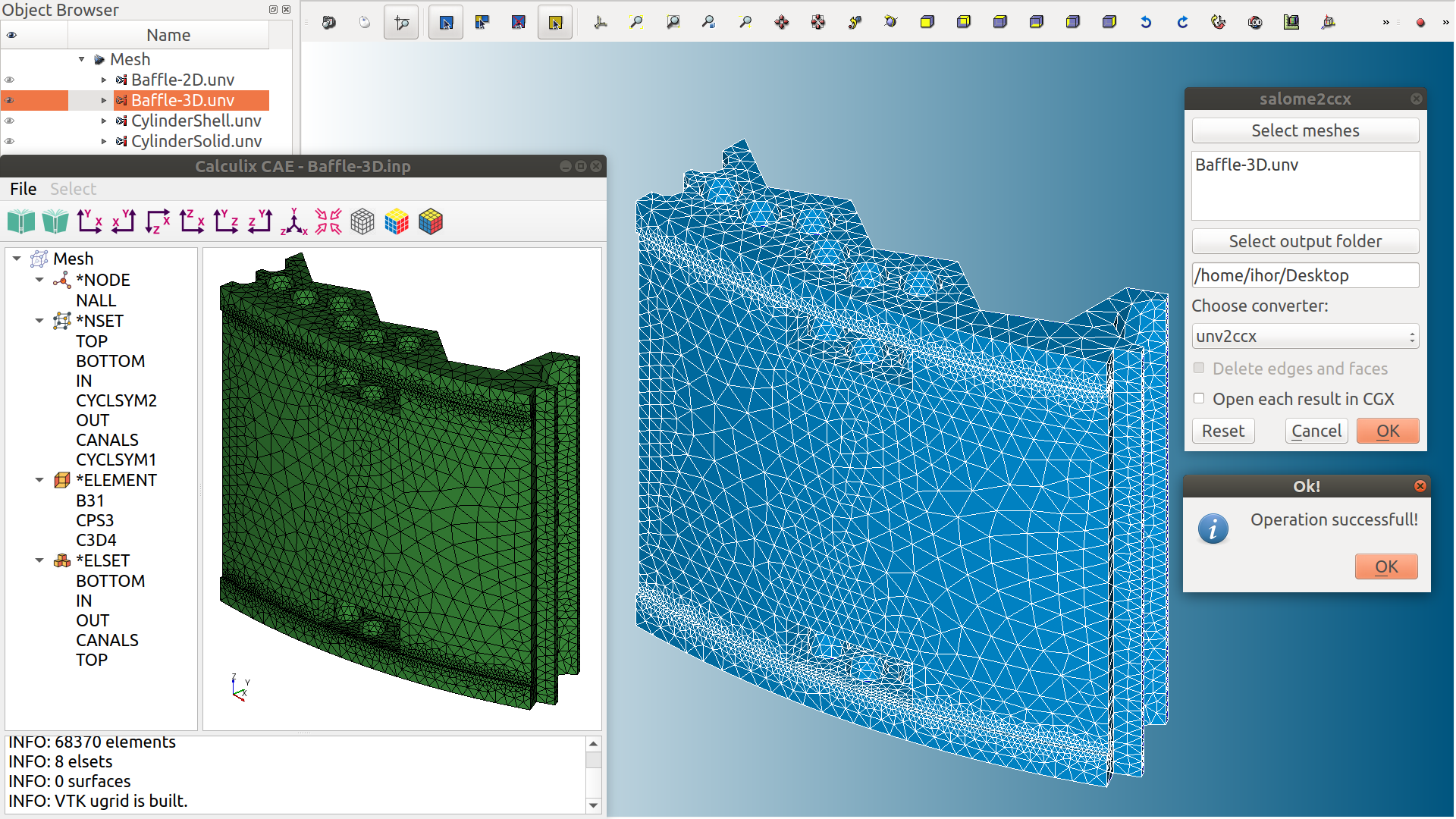Click the isometric XYZ axes view icon
Screen dimensions: 1456x819
(x=294, y=221)
